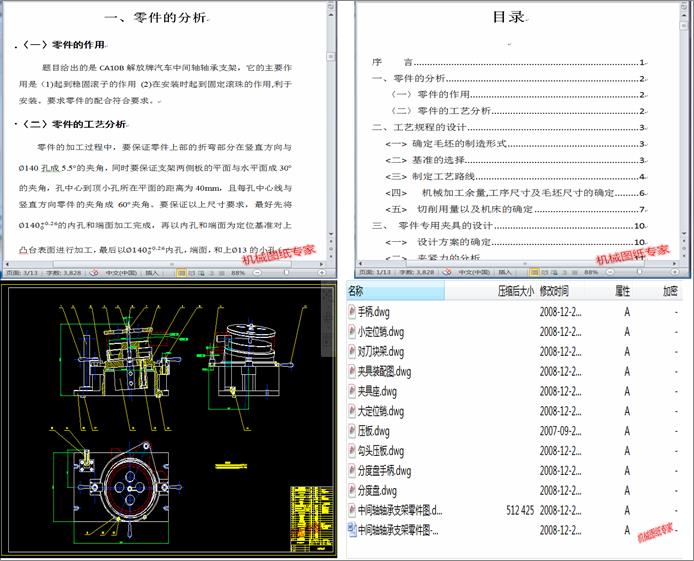Sort file list by 名称 column
Viewport: 694px width, 561px height.
(355, 291)
